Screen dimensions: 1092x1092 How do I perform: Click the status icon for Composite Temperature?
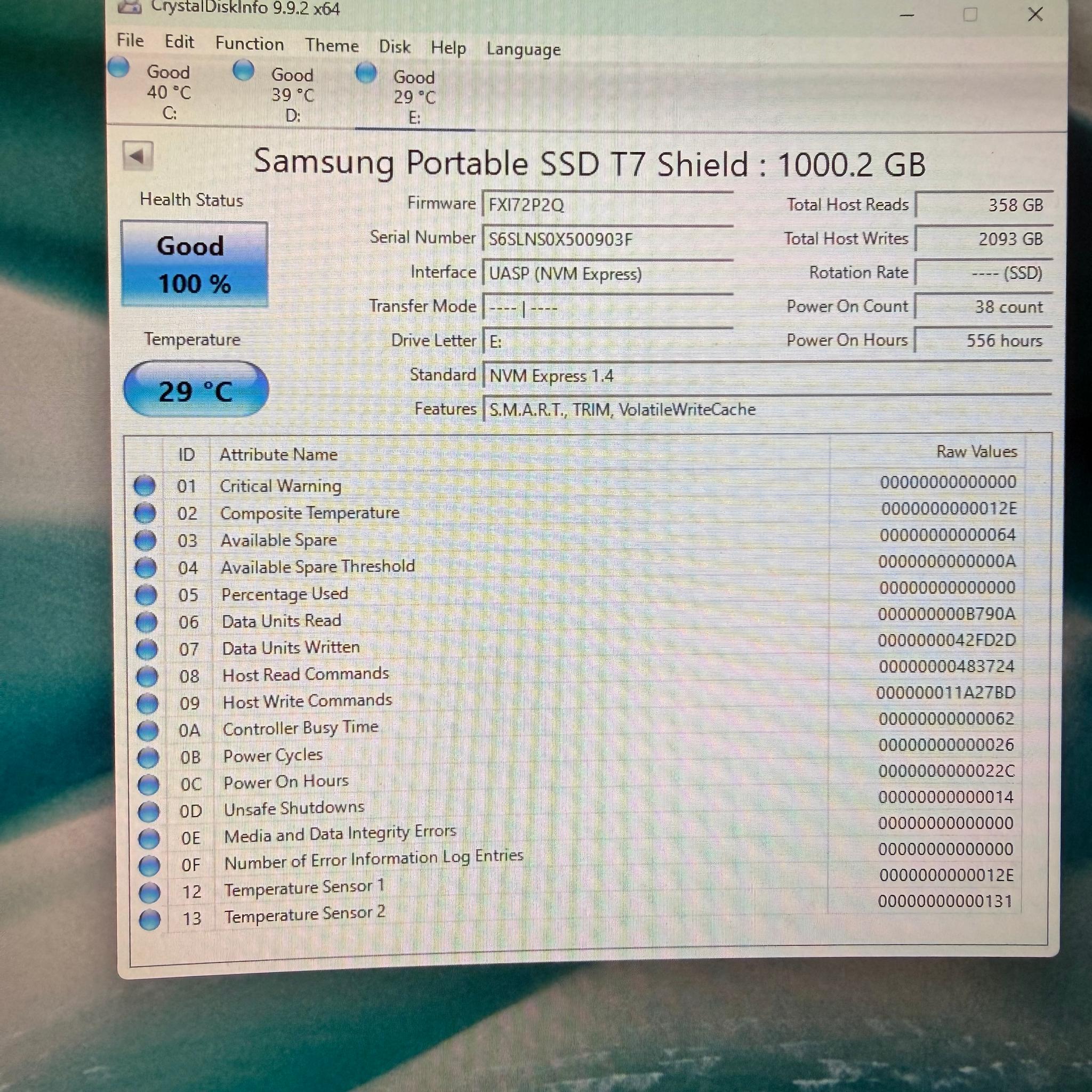[x=144, y=513]
